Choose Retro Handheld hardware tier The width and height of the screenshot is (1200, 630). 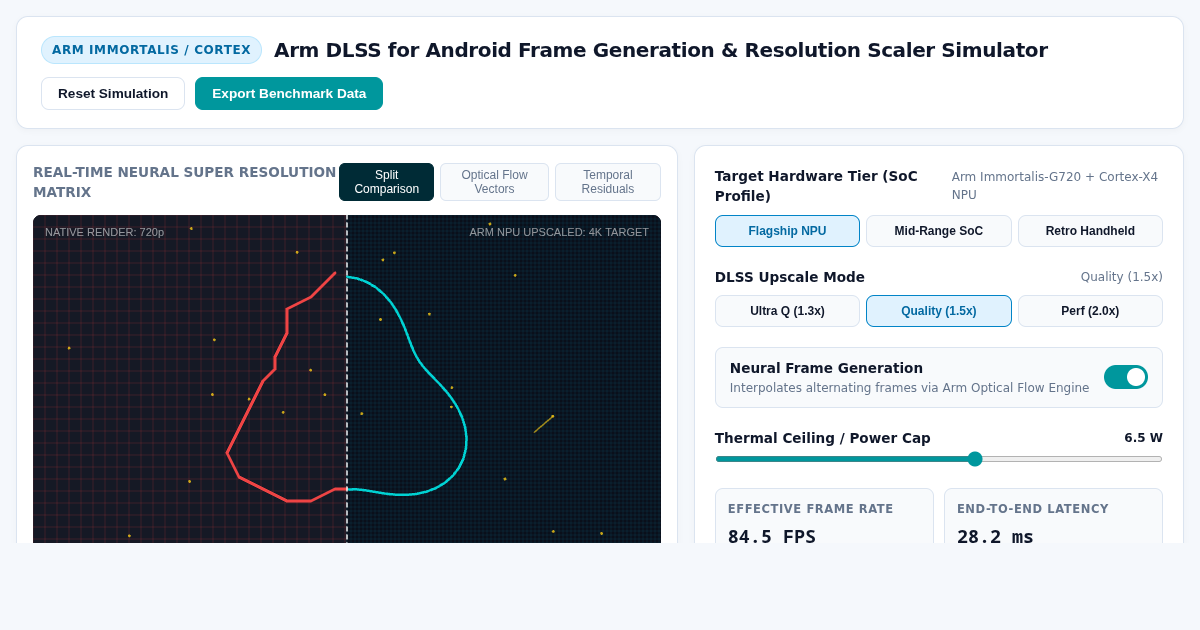tap(1090, 231)
